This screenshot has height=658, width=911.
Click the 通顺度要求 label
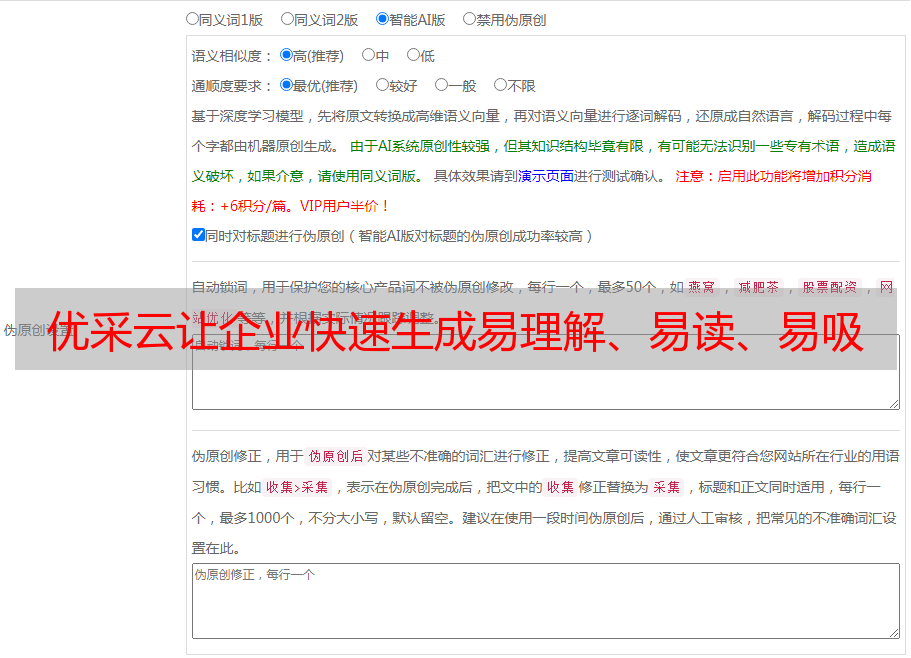(x=232, y=86)
